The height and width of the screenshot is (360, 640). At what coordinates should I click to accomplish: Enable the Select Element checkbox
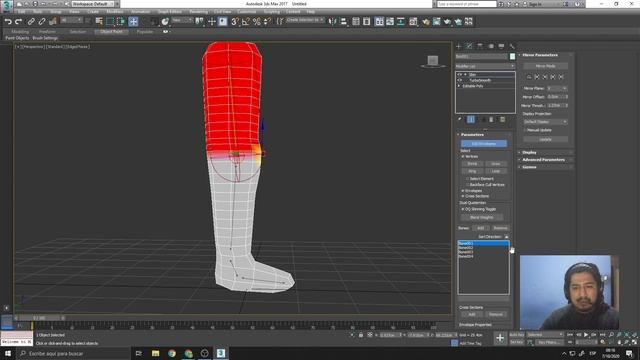[x=468, y=179]
